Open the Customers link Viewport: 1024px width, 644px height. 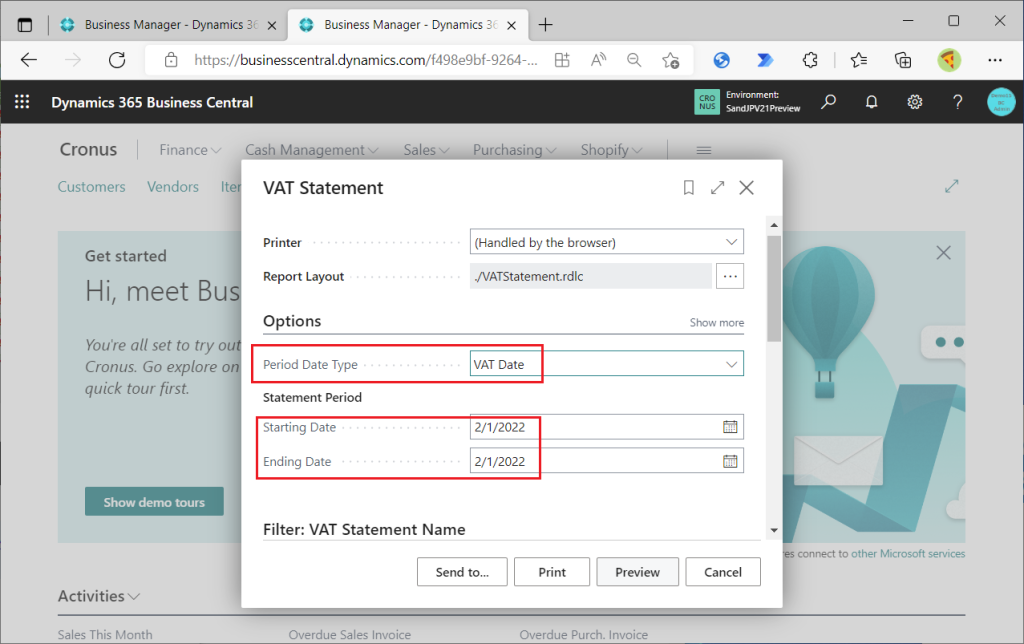(x=91, y=187)
